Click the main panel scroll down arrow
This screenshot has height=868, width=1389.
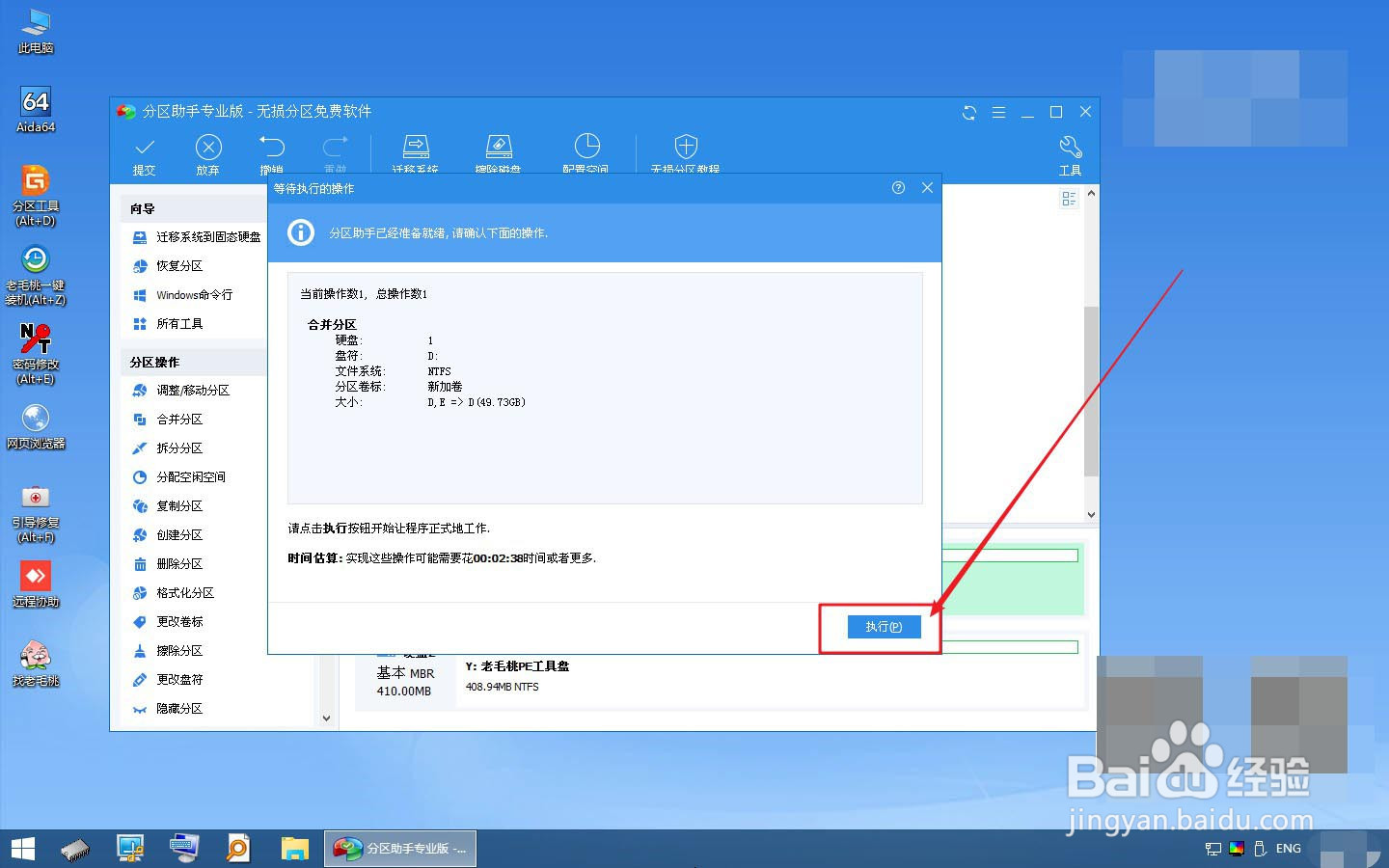(x=1091, y=515)
